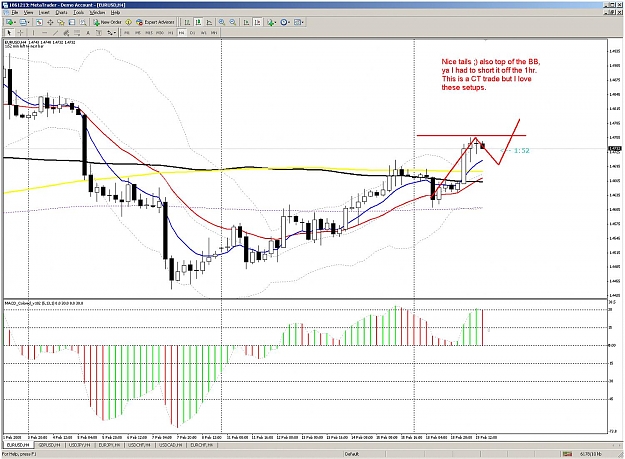Select the Crosshair tool

20,33
